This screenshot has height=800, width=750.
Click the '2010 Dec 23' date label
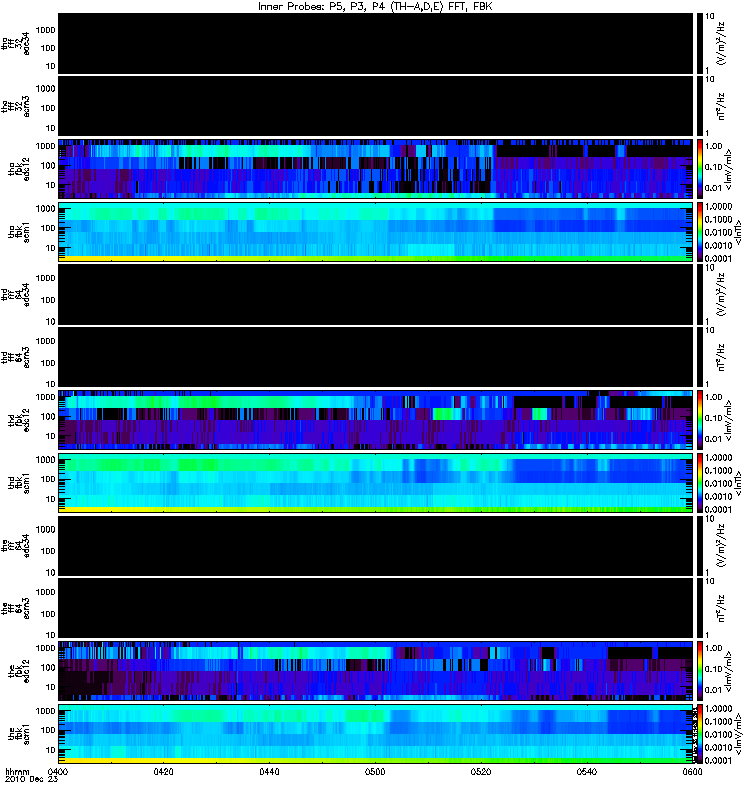[32, 779]
